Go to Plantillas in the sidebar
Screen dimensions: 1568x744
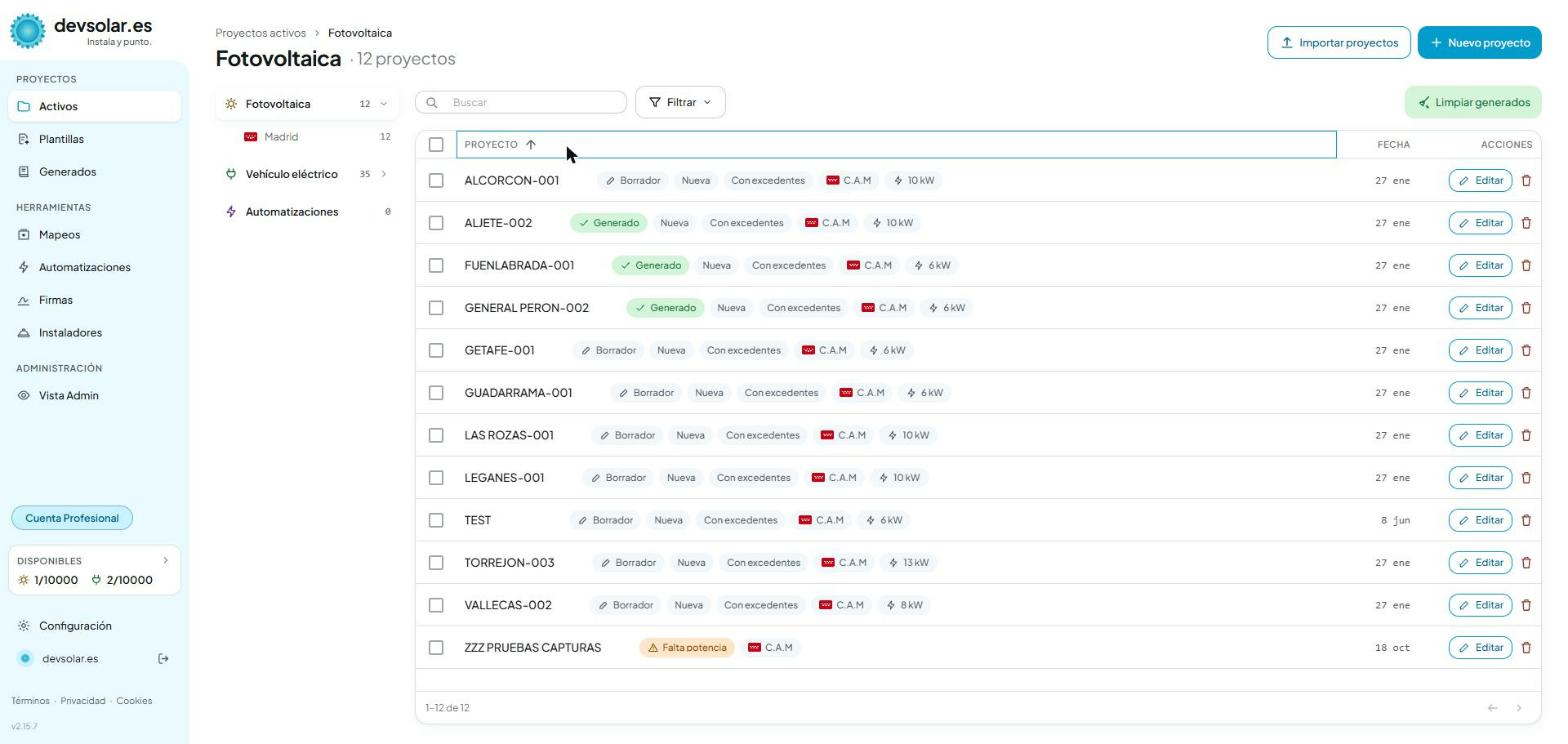coord(96,139)
